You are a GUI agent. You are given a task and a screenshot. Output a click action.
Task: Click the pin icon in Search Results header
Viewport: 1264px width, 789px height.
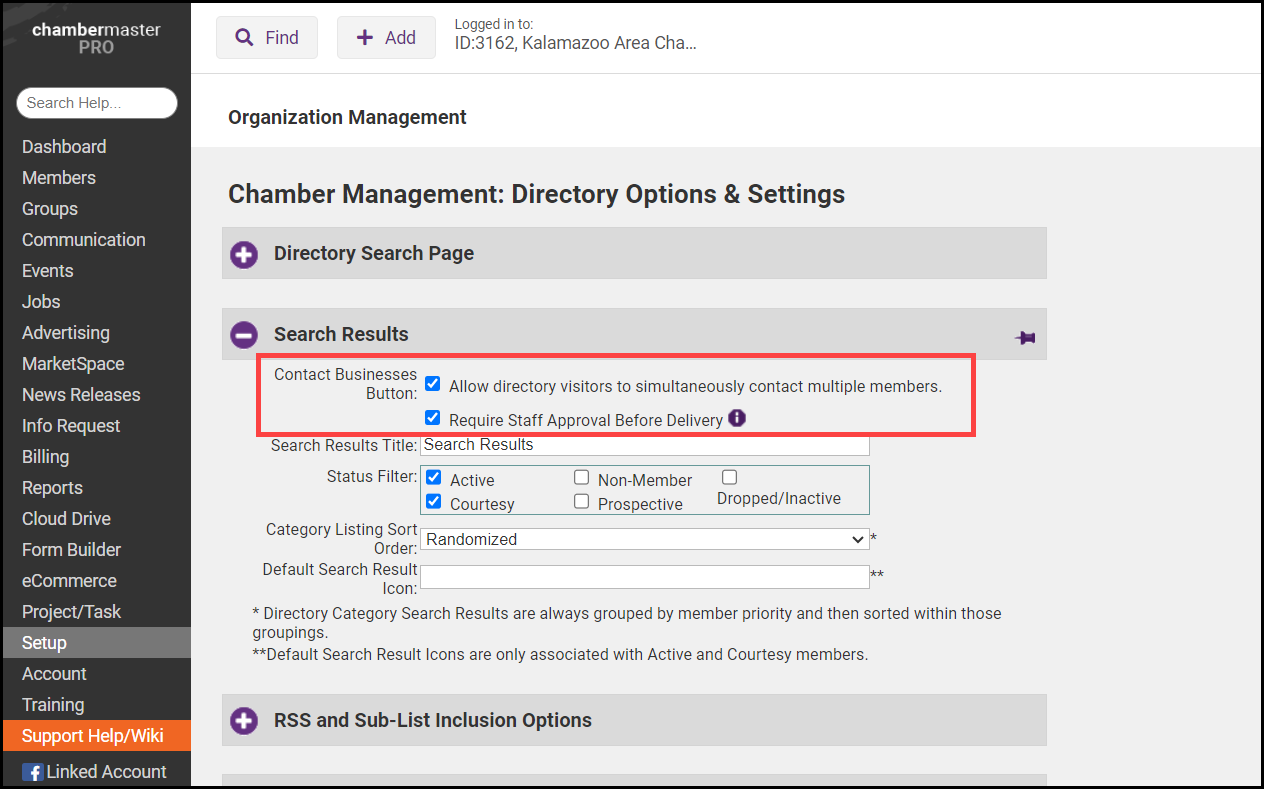coord(1025,338)
